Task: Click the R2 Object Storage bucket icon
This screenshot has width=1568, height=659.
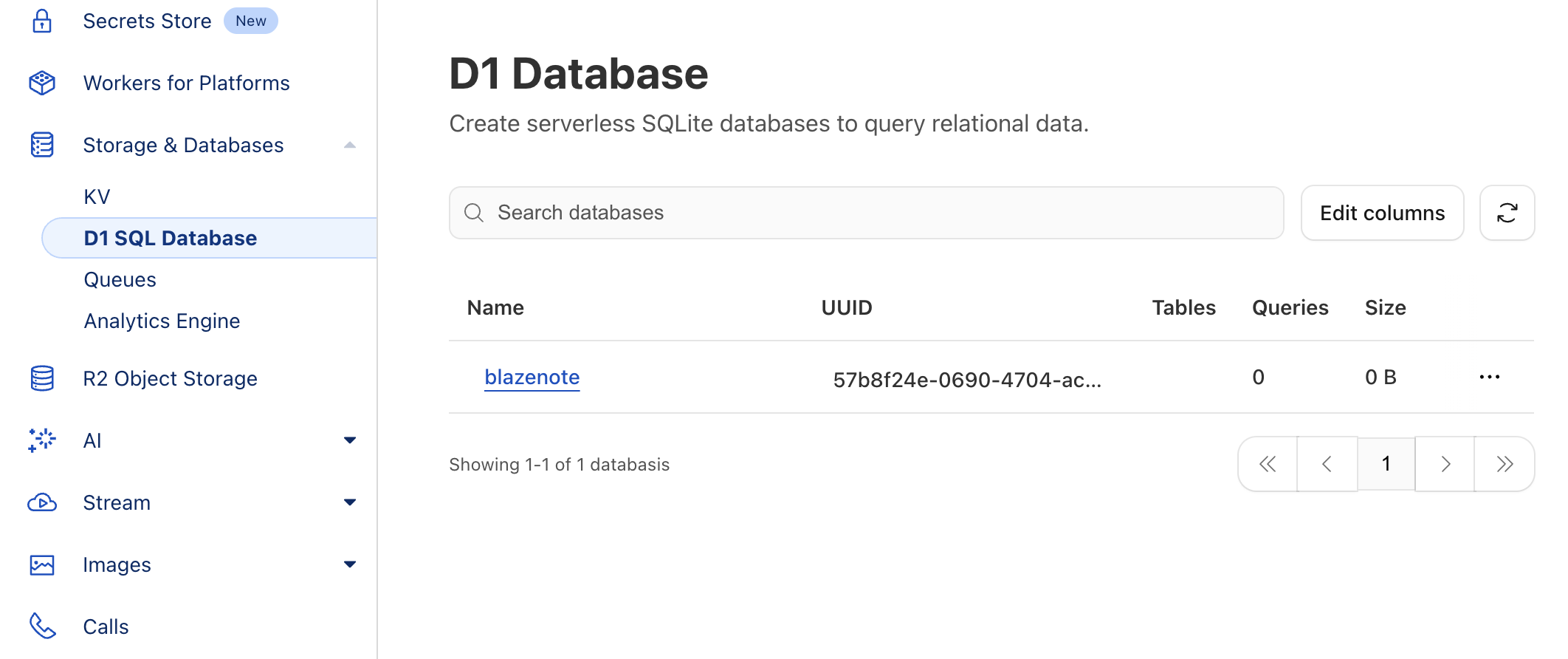Action: coord(42,378)
